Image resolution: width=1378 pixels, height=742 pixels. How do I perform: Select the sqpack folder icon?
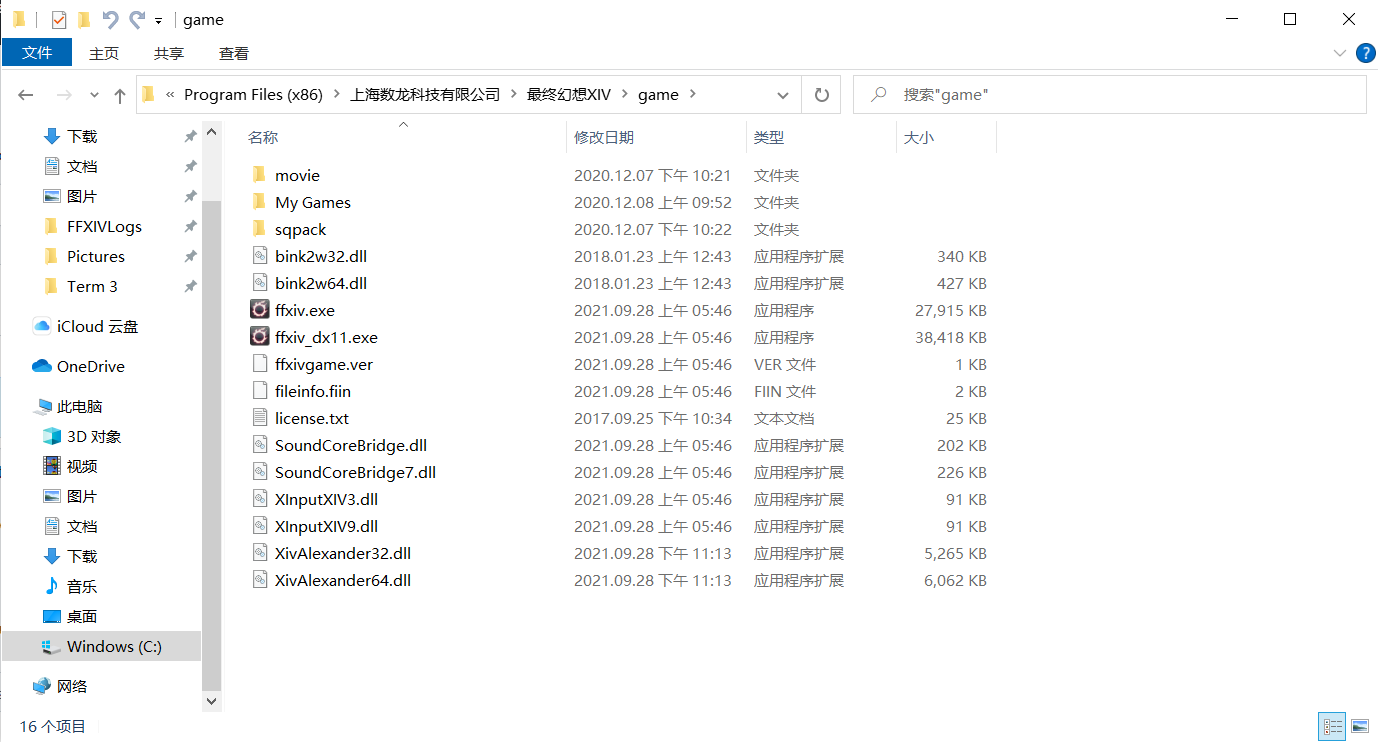(259, 229)
